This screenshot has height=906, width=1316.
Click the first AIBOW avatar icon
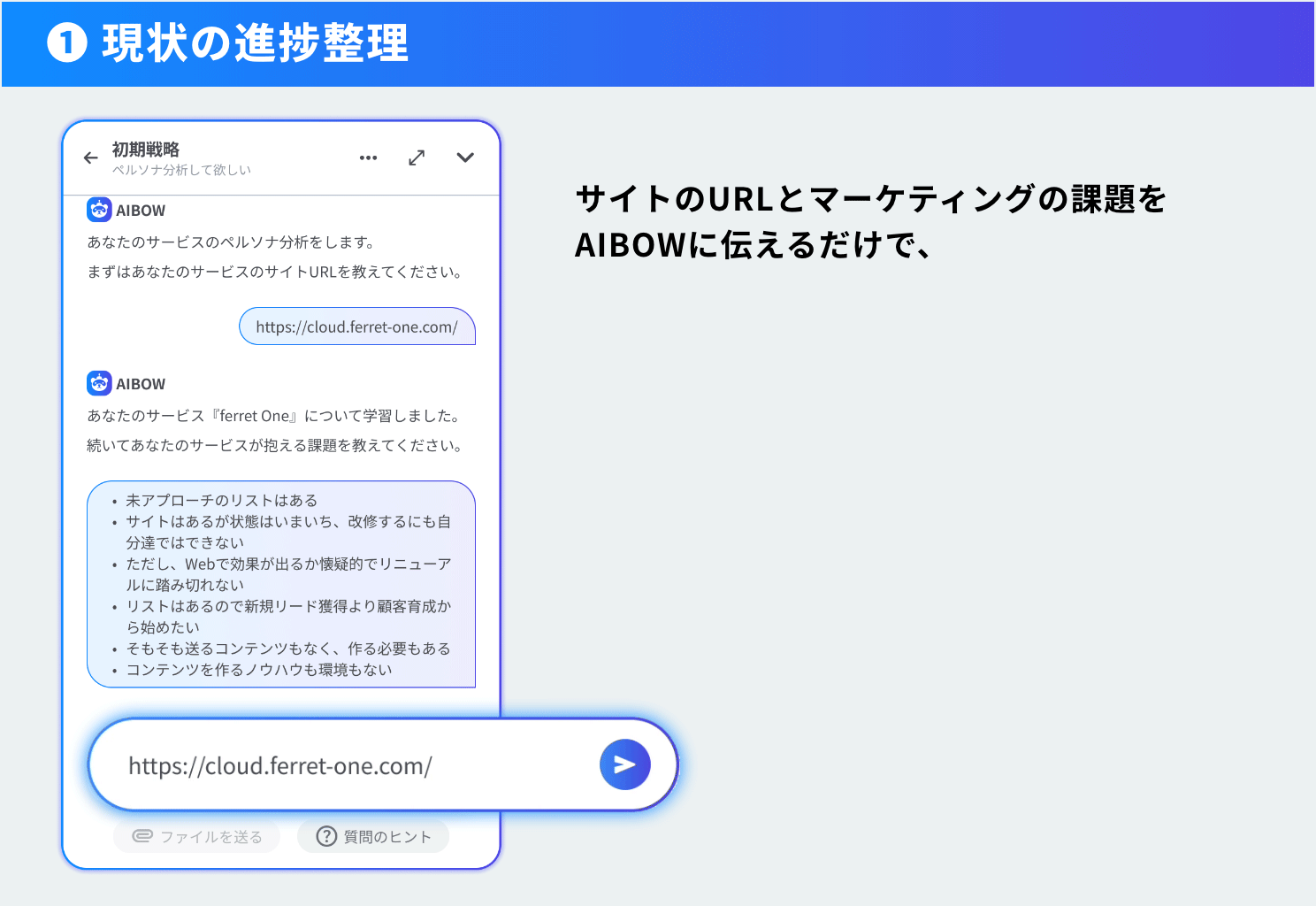(99, 211)
